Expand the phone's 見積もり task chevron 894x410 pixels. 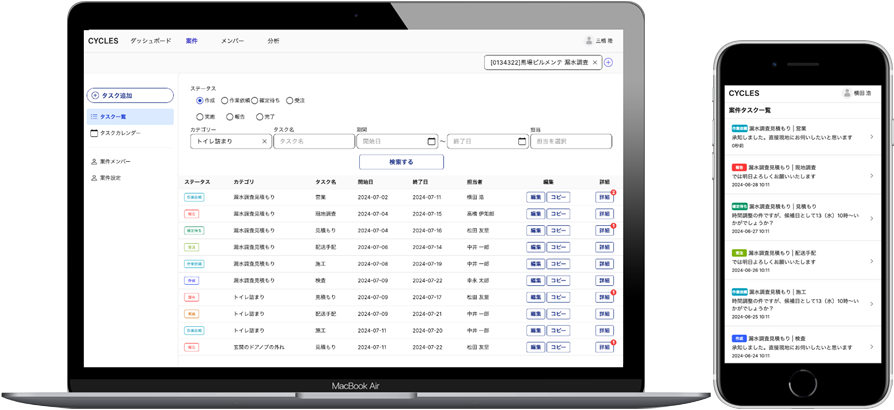(872, 217)
